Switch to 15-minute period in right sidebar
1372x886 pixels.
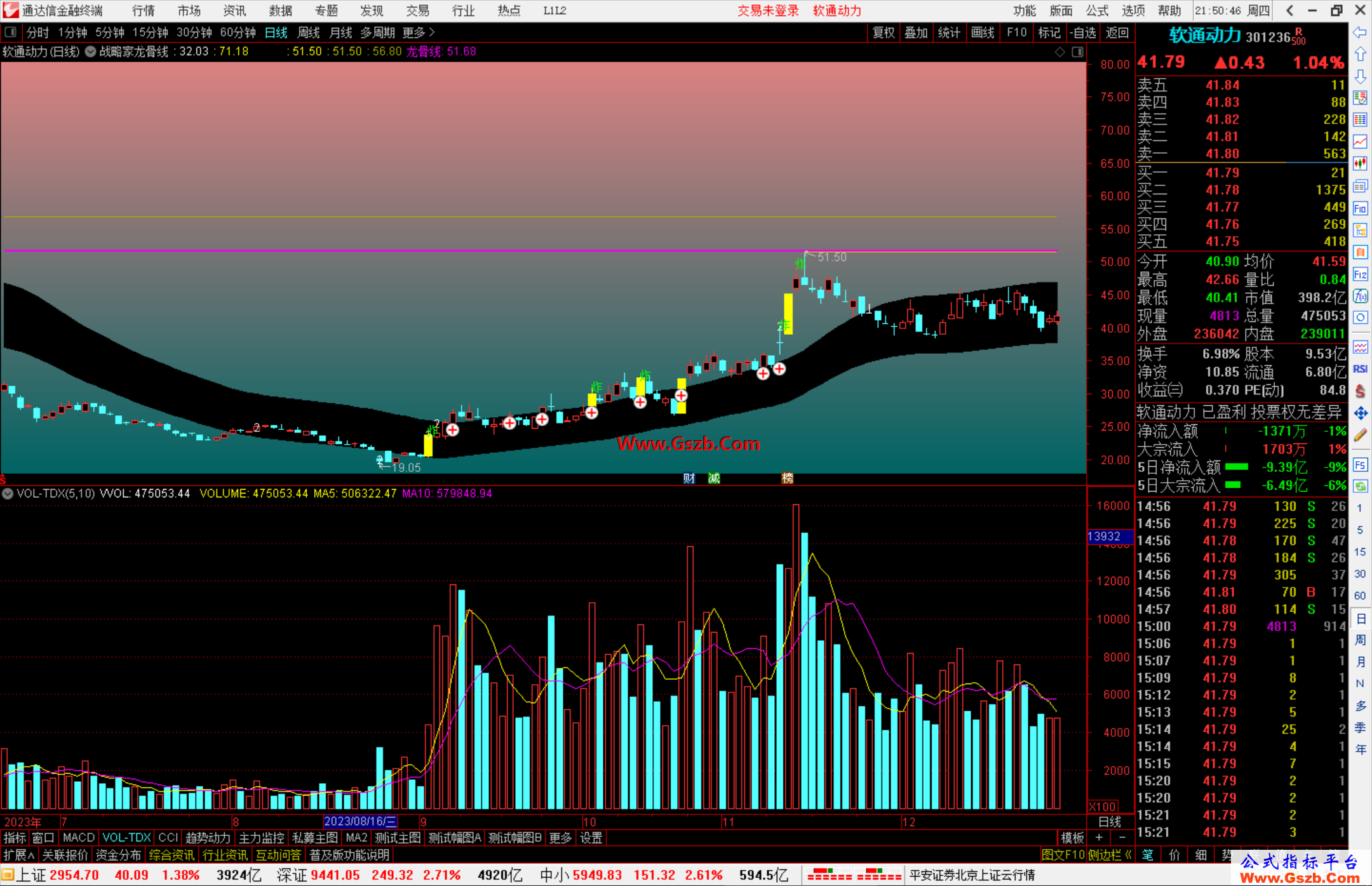[x=1360, y=552]
